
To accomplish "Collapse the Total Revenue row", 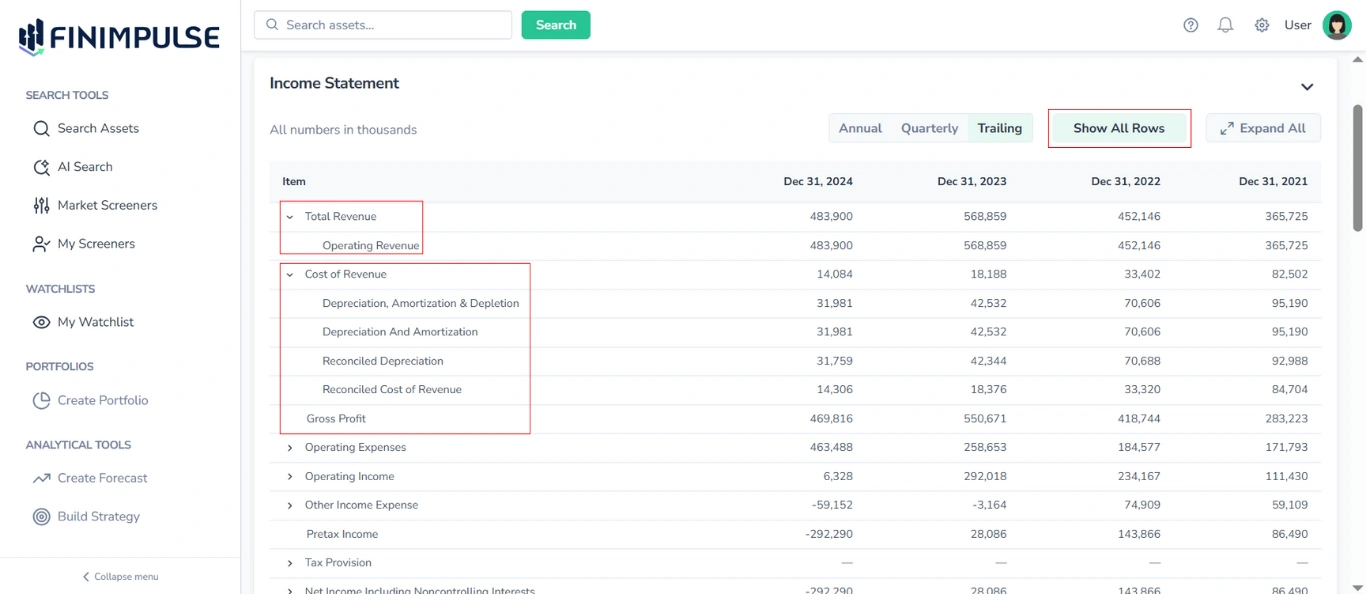I will point(291,216).
